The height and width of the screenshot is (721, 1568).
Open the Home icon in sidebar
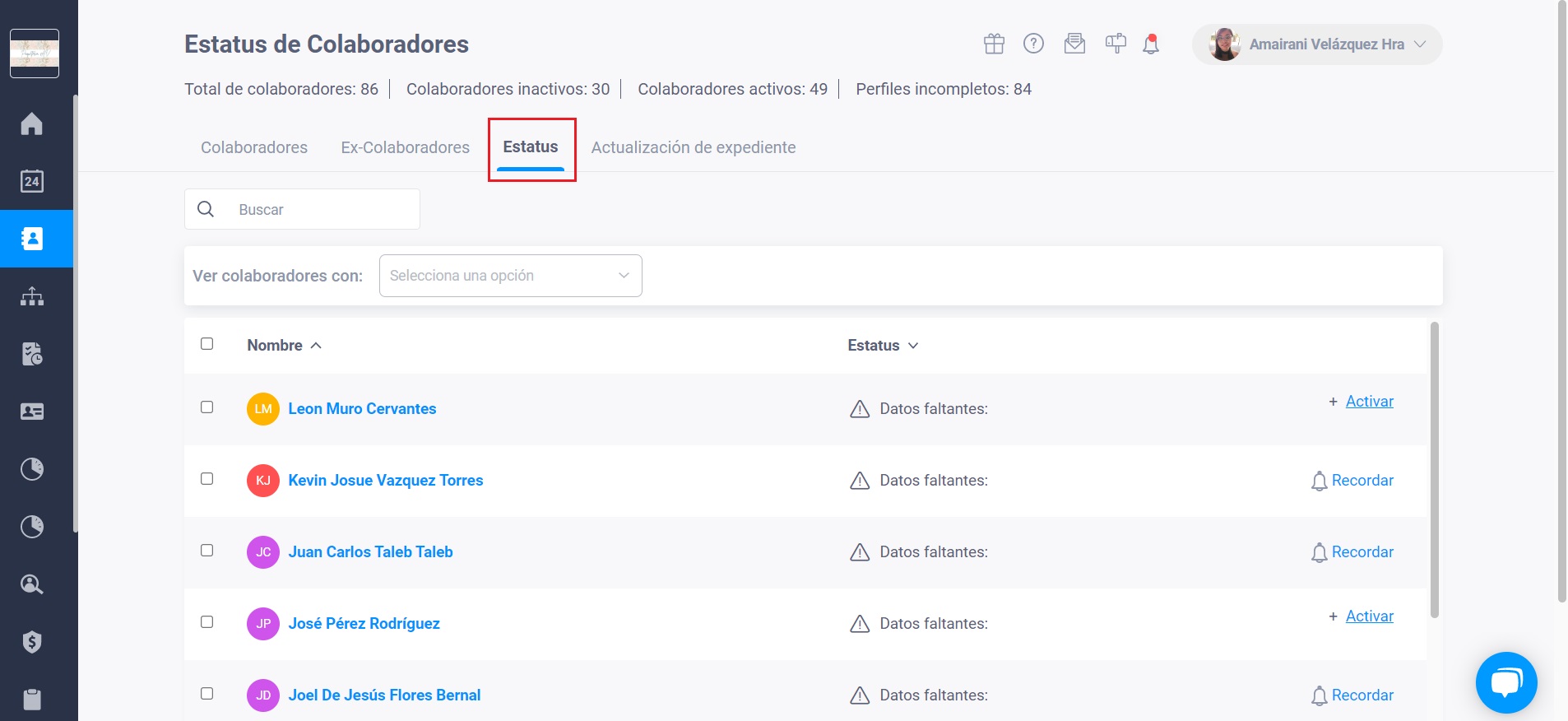coord(32,123)
